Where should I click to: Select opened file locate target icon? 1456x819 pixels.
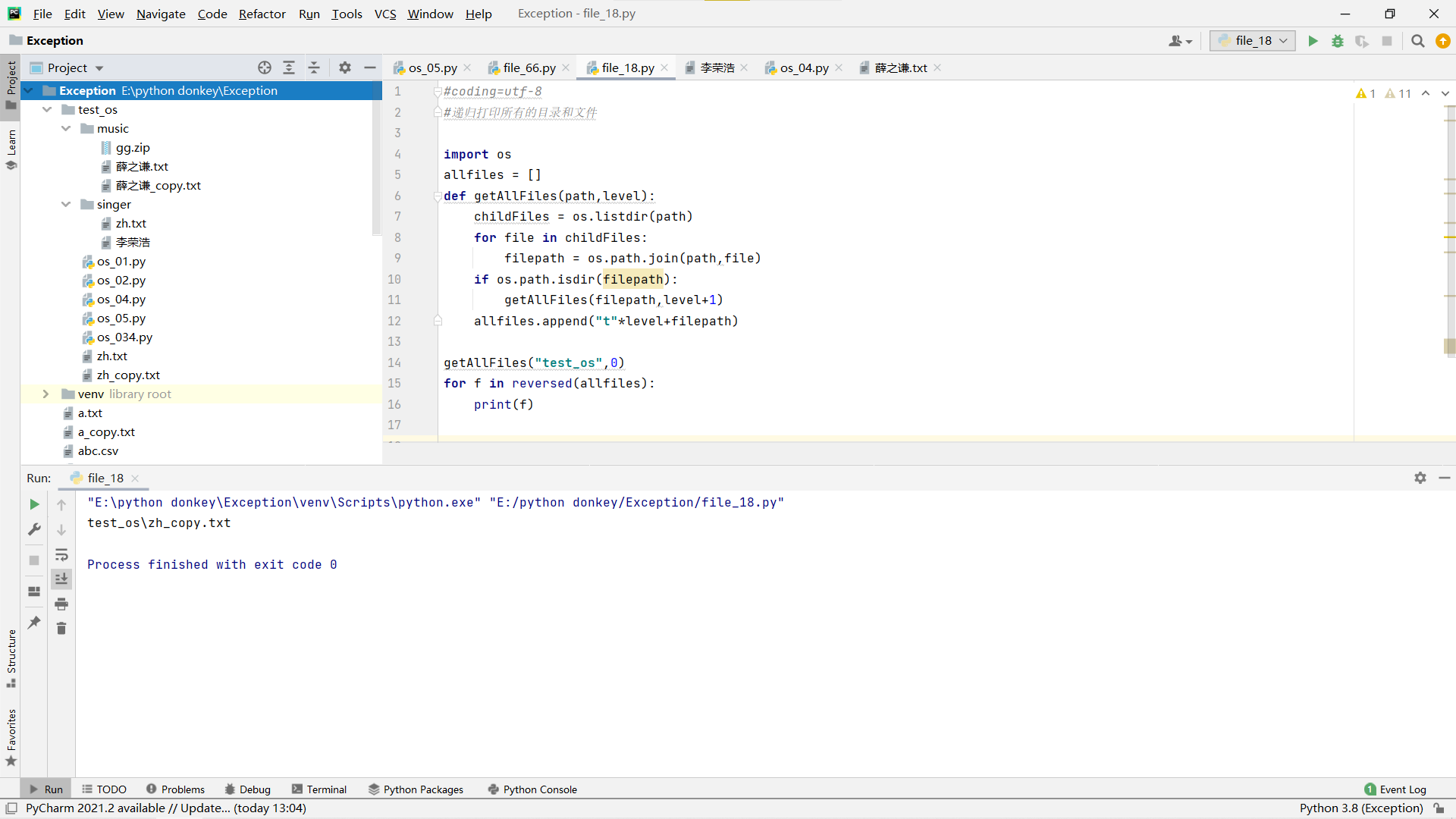pos(264,67)
